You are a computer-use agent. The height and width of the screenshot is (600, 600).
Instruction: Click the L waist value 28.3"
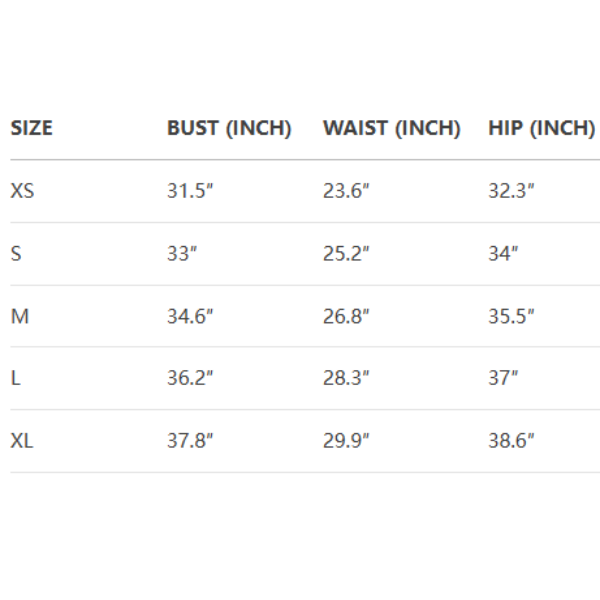click(x=346, y=378)
